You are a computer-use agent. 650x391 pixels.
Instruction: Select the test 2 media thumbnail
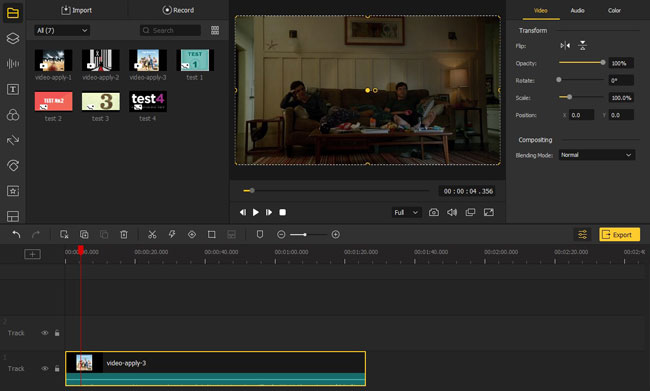[x=53, y=101]
